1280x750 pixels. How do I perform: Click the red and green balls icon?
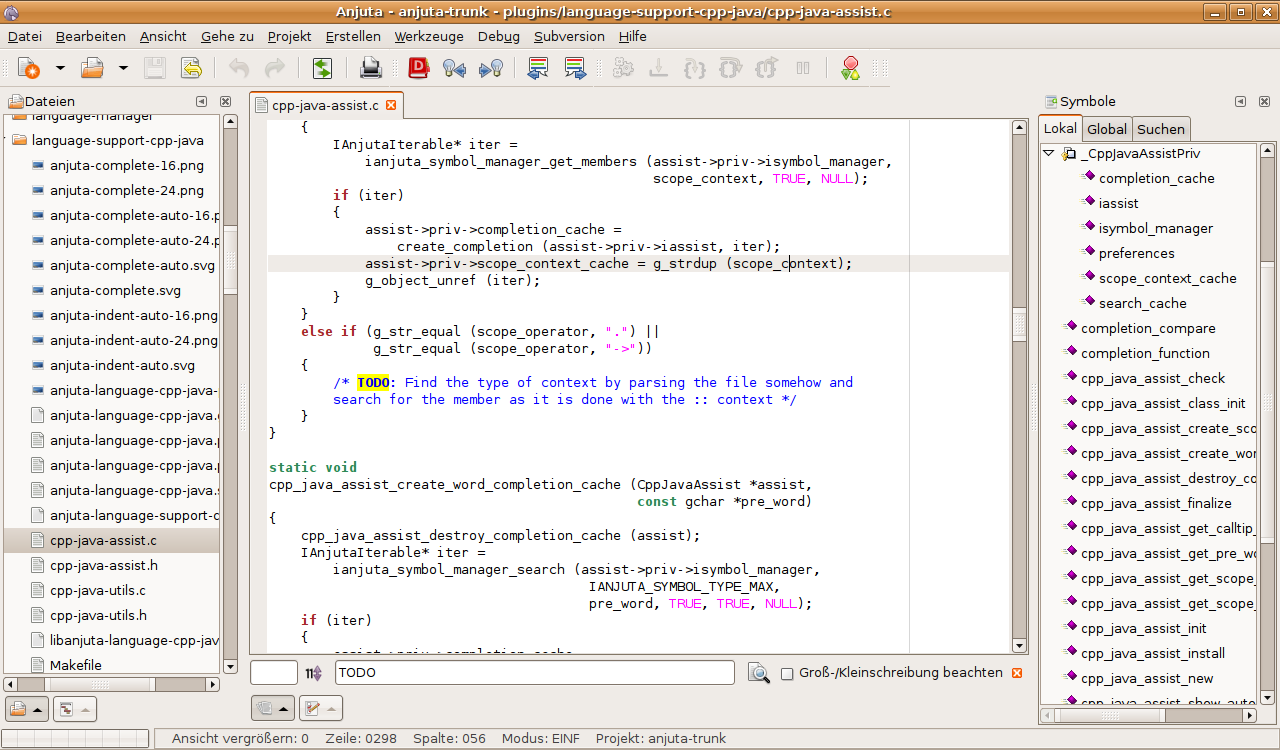(850, 68)
